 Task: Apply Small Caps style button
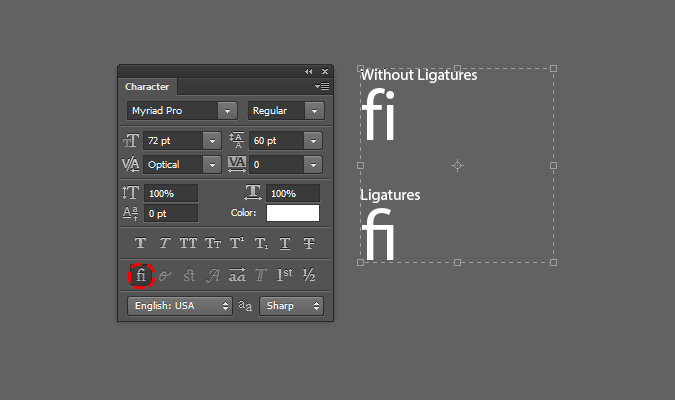pos(212,243)
